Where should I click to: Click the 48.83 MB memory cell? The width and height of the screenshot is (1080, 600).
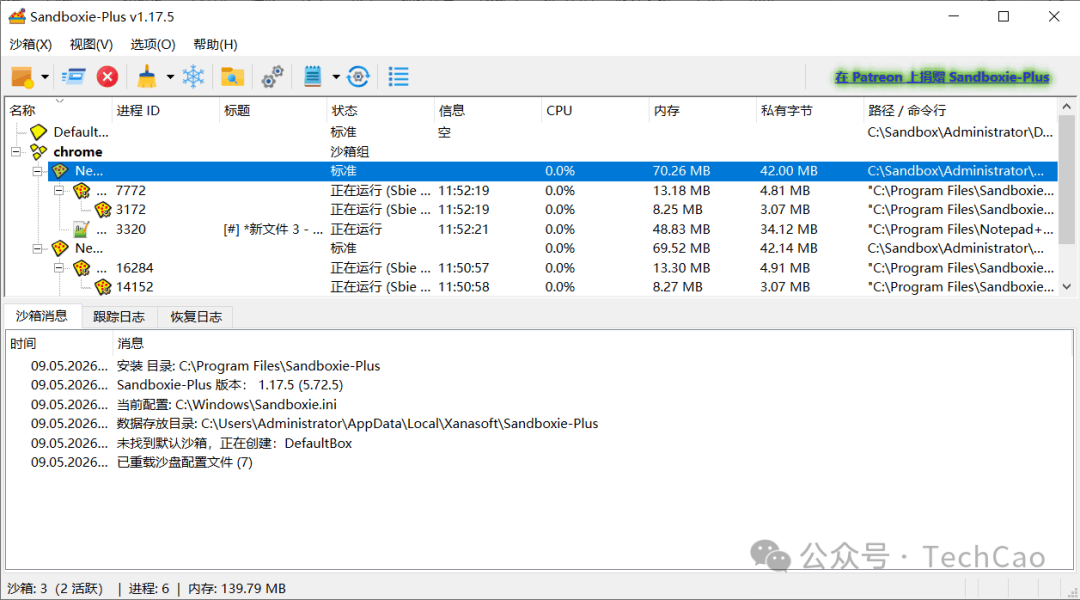[x=681, y=229]
